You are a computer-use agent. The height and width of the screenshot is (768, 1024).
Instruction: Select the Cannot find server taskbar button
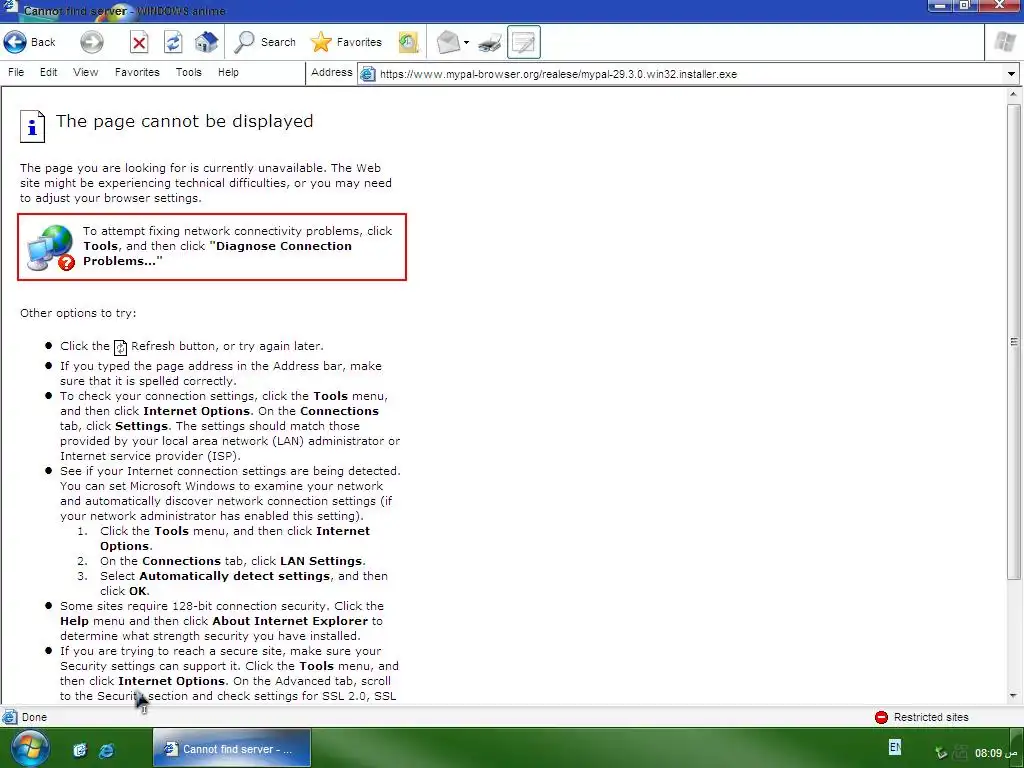232,748
